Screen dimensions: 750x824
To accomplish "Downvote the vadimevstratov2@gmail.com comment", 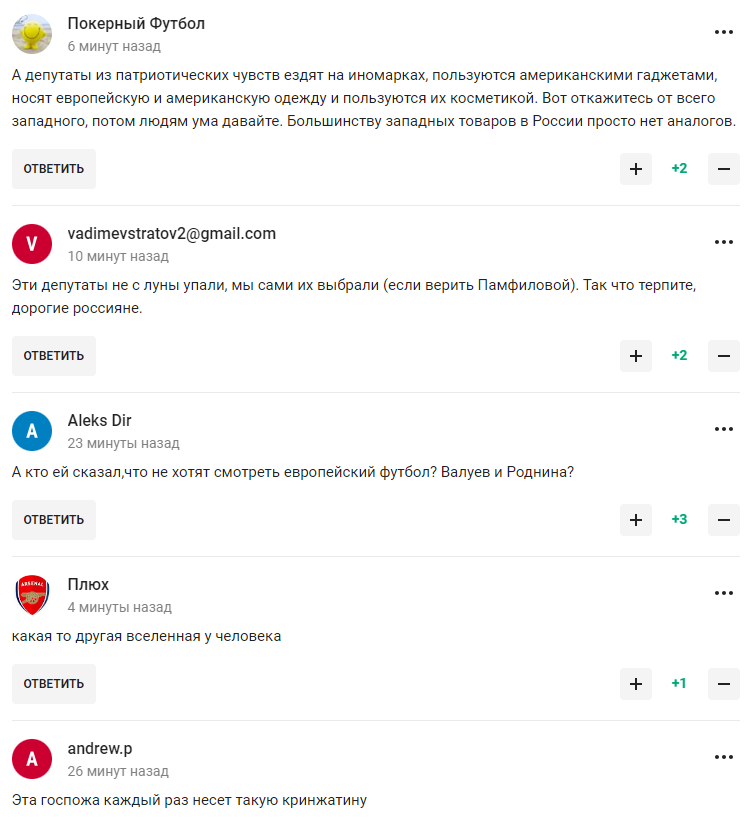I will pos(723,356).
